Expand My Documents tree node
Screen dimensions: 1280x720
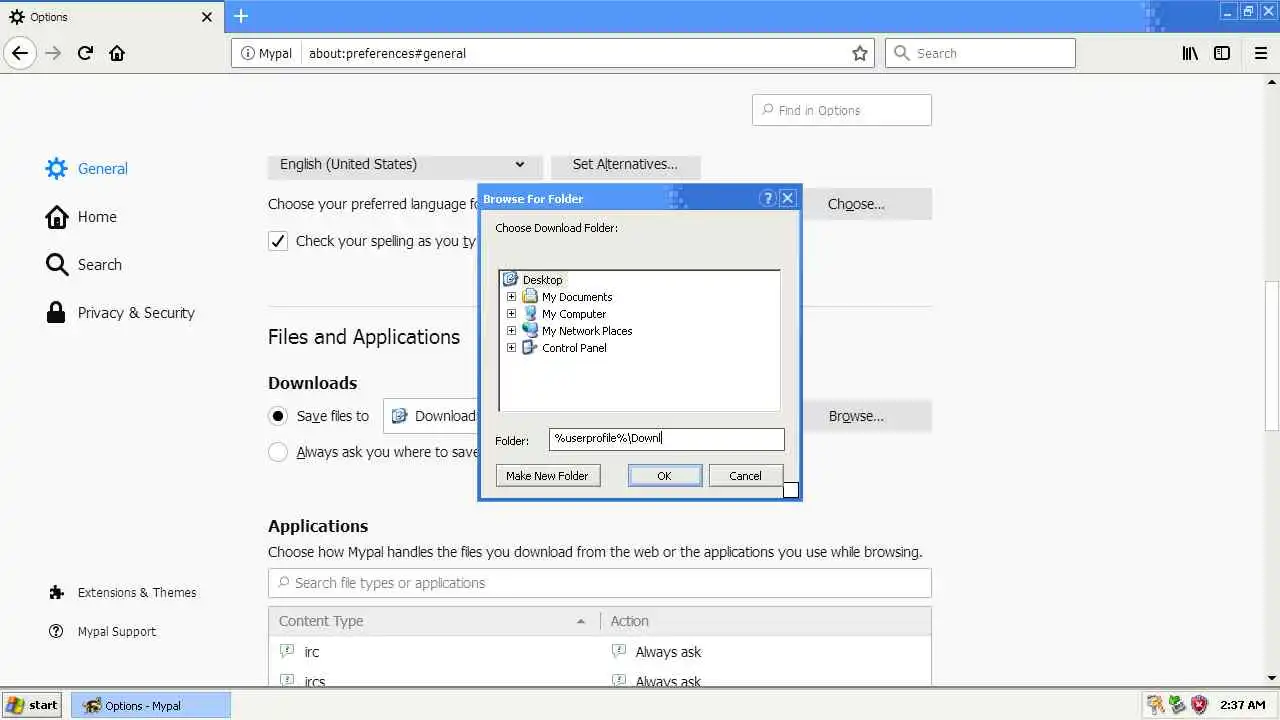pyautogui.click(x=511, y=296)
